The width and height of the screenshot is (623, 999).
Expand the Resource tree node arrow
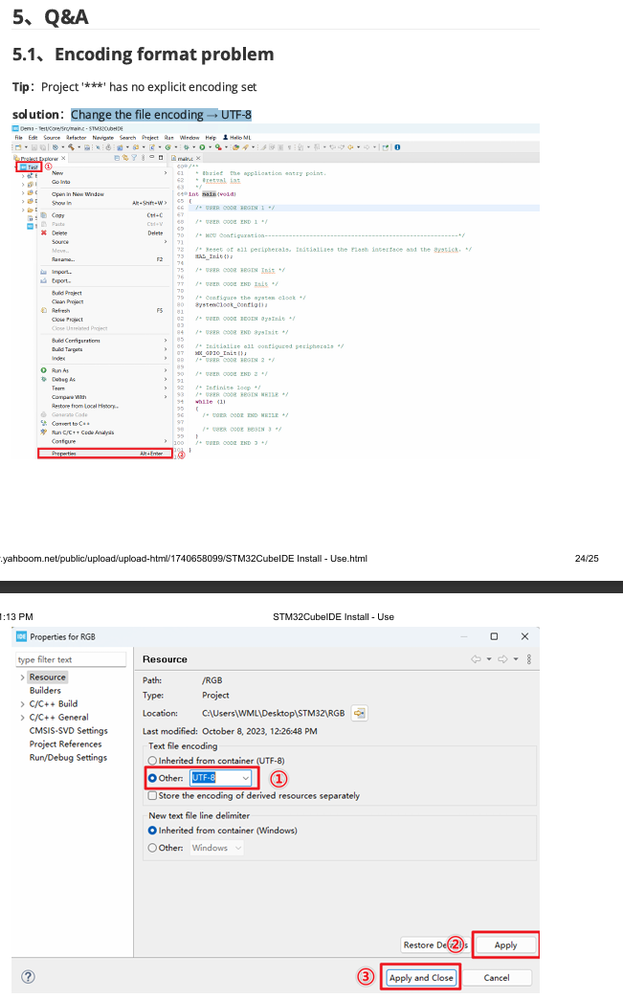[x=22, y=677]
